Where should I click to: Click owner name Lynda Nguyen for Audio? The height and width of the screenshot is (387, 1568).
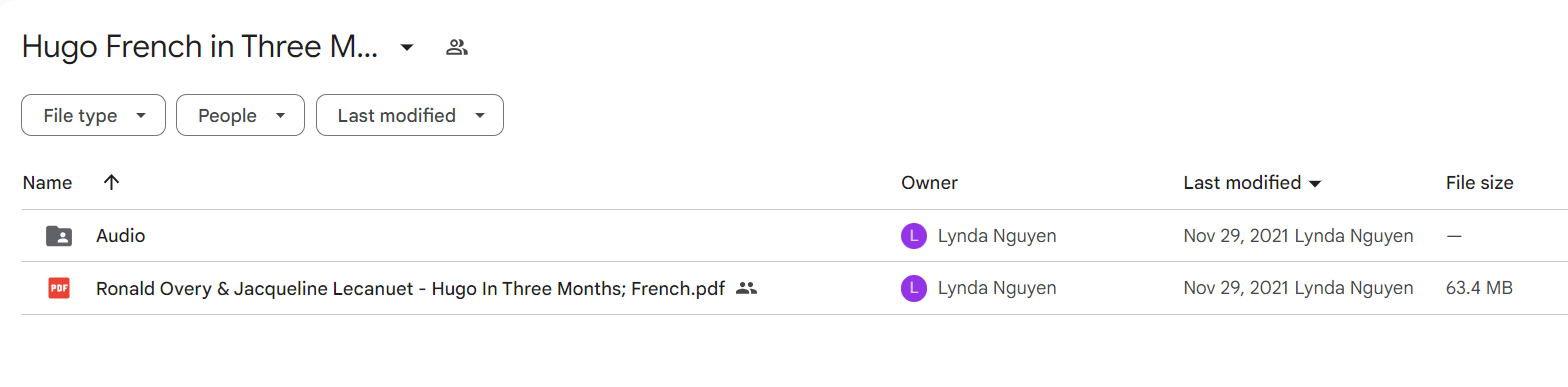point(997,236)
